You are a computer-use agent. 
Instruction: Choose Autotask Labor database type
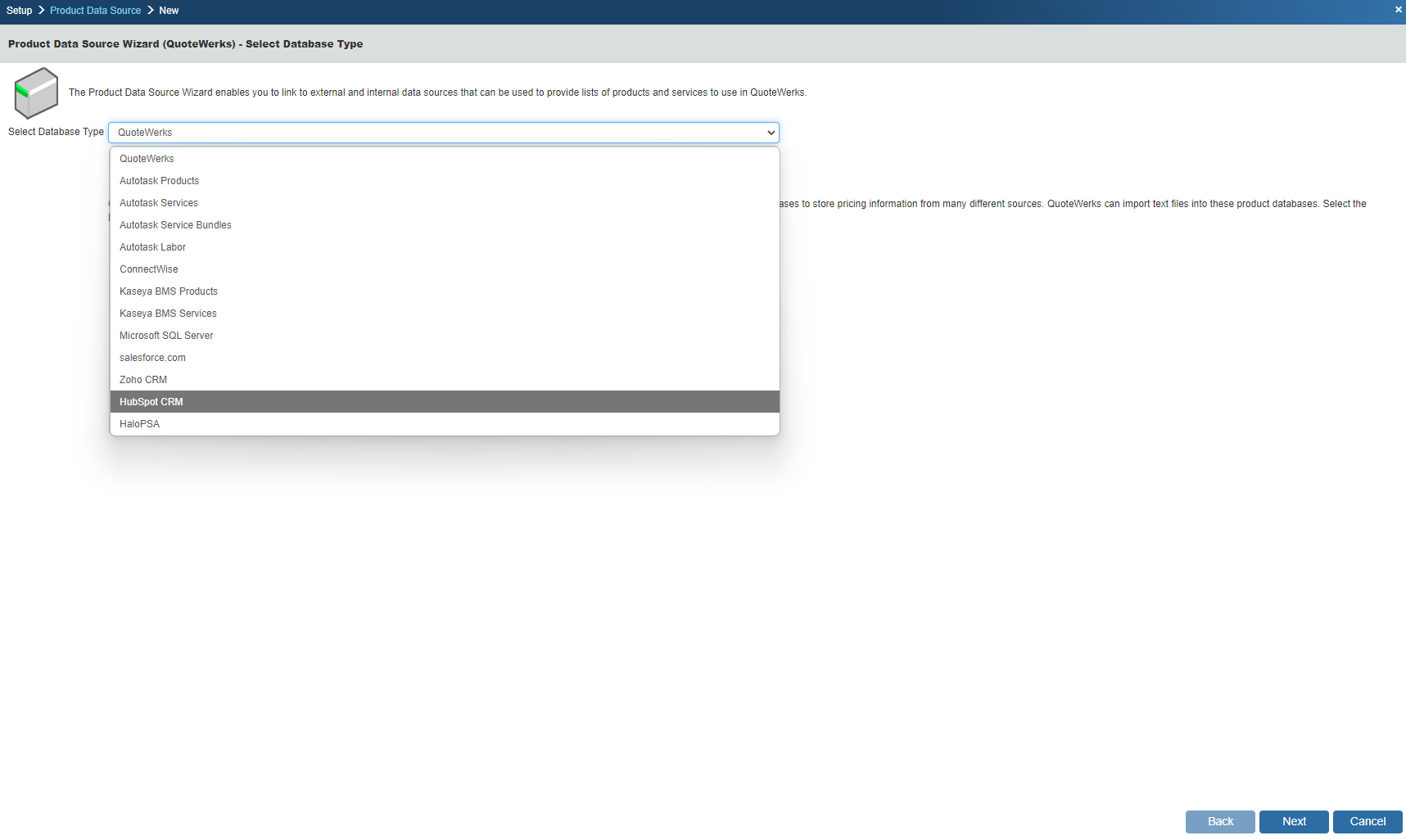pyautogui.click(x=152, y=247)
